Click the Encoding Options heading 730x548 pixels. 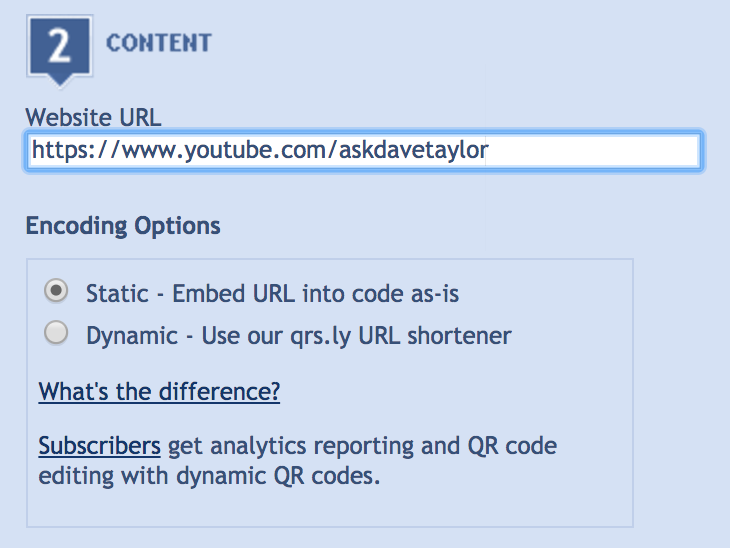(123, 226)
